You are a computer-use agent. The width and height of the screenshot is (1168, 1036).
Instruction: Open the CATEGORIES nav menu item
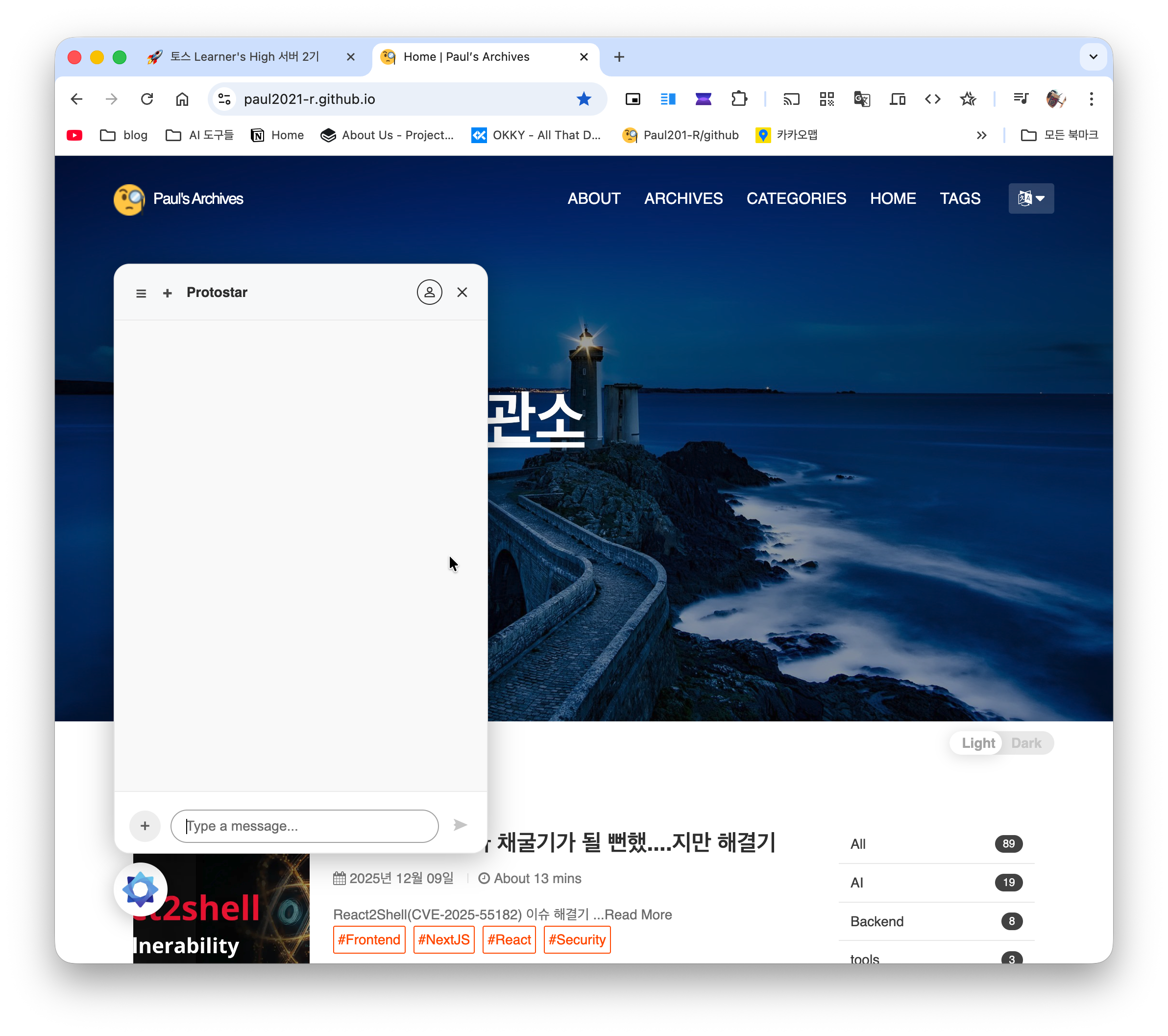(x=796, y=198)
